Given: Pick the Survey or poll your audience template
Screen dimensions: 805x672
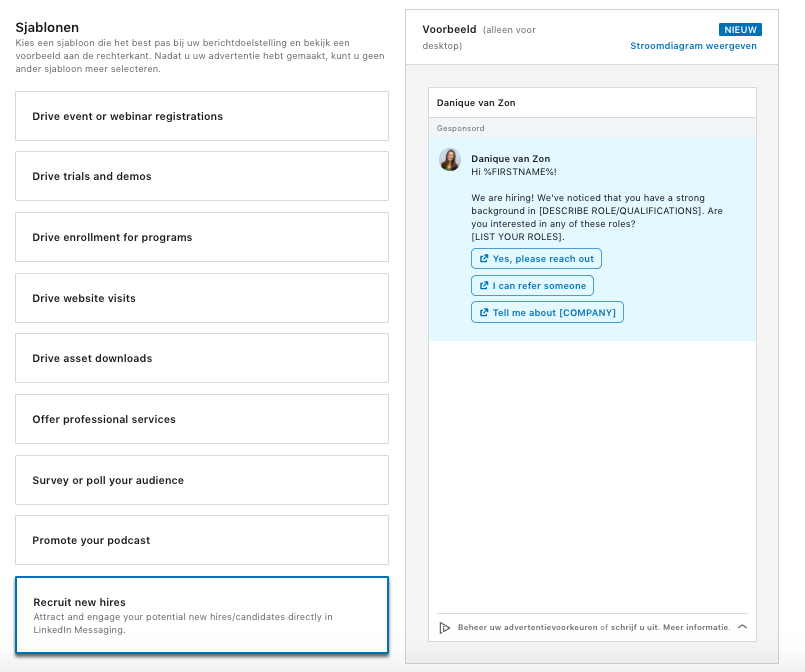Looking at the screenshot, I should click(202, 480).
